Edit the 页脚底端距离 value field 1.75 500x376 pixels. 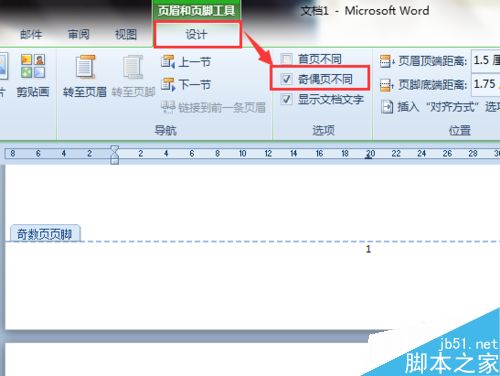[x=486, y=84]
